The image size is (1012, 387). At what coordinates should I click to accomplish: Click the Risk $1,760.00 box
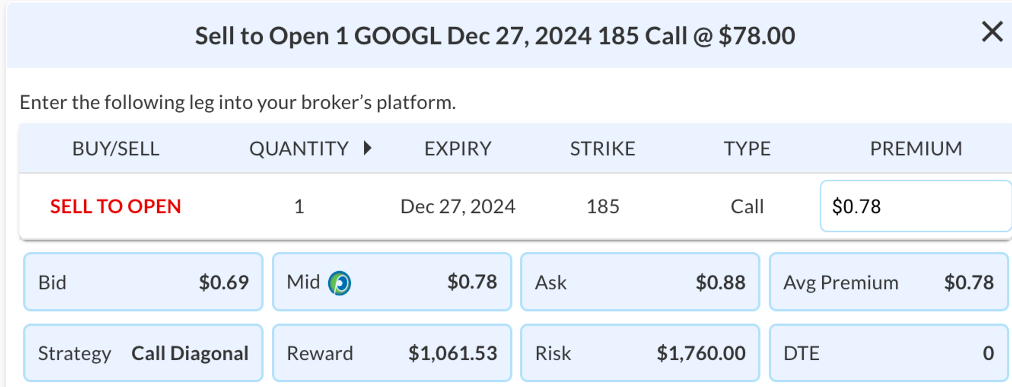pyautogui.click(x=640, y=353)
